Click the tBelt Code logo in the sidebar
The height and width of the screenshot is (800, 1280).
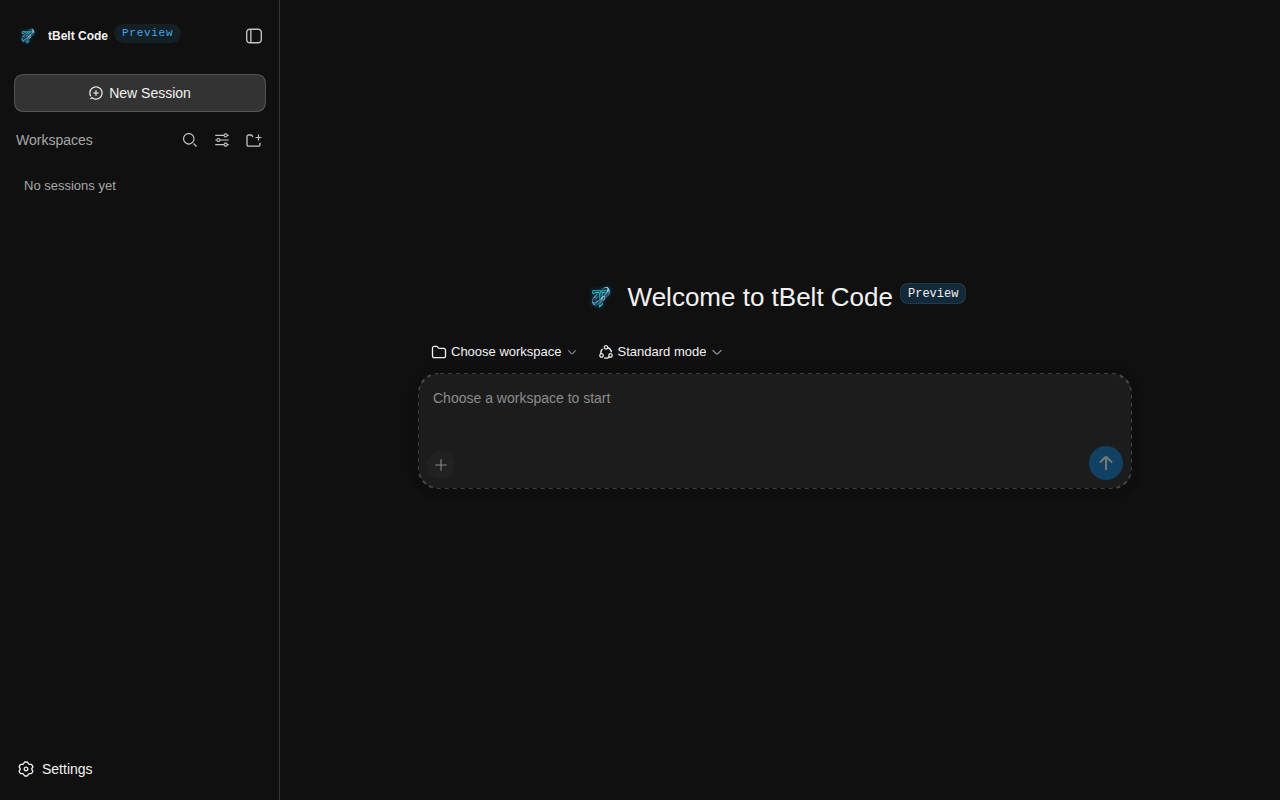tap(28, 36)
